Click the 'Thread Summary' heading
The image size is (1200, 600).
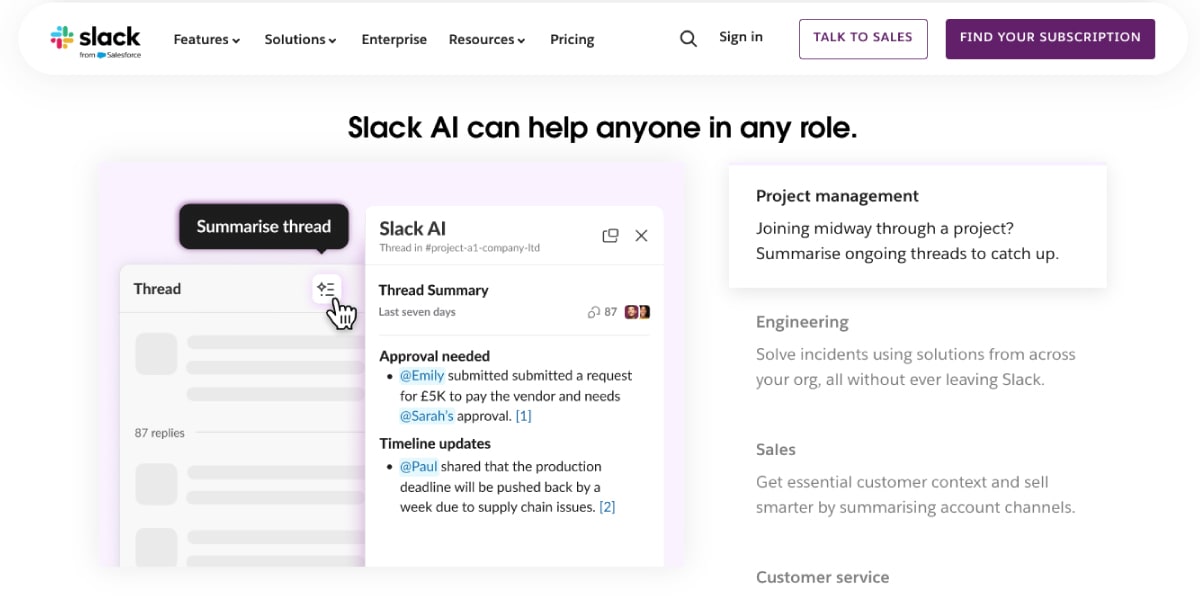coord(433,290)
